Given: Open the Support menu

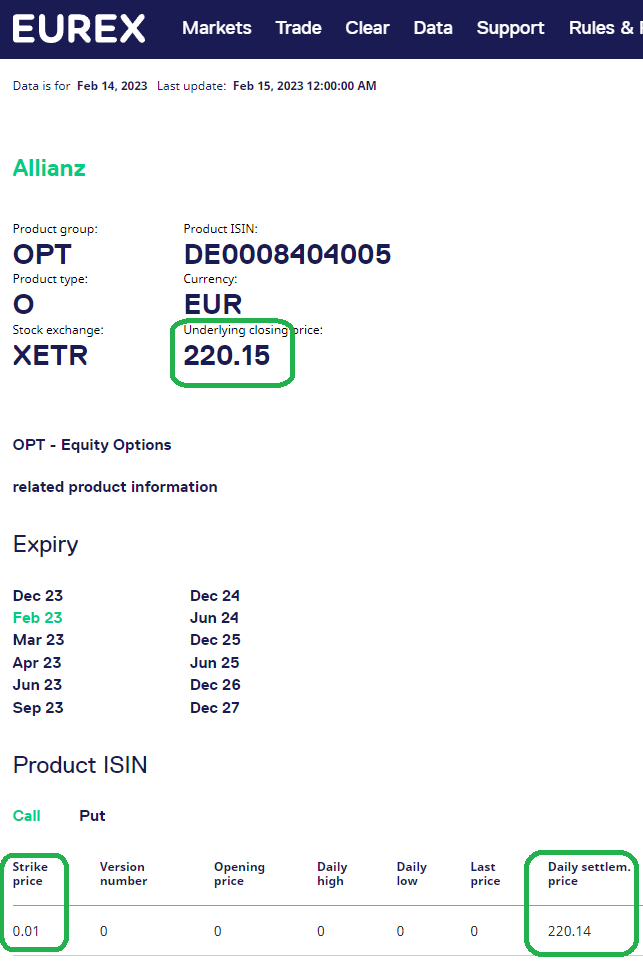Looking at the screenshot, I should point(510,28).
